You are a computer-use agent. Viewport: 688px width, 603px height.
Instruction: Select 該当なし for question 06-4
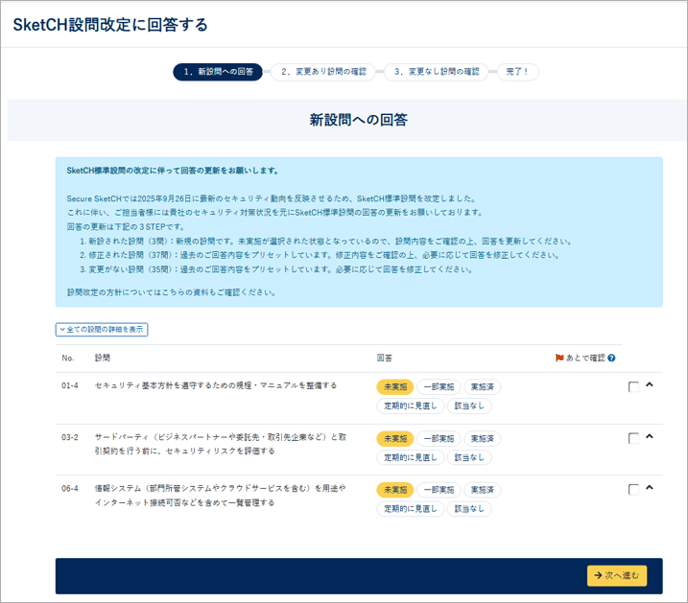click(x=469, y=509)
